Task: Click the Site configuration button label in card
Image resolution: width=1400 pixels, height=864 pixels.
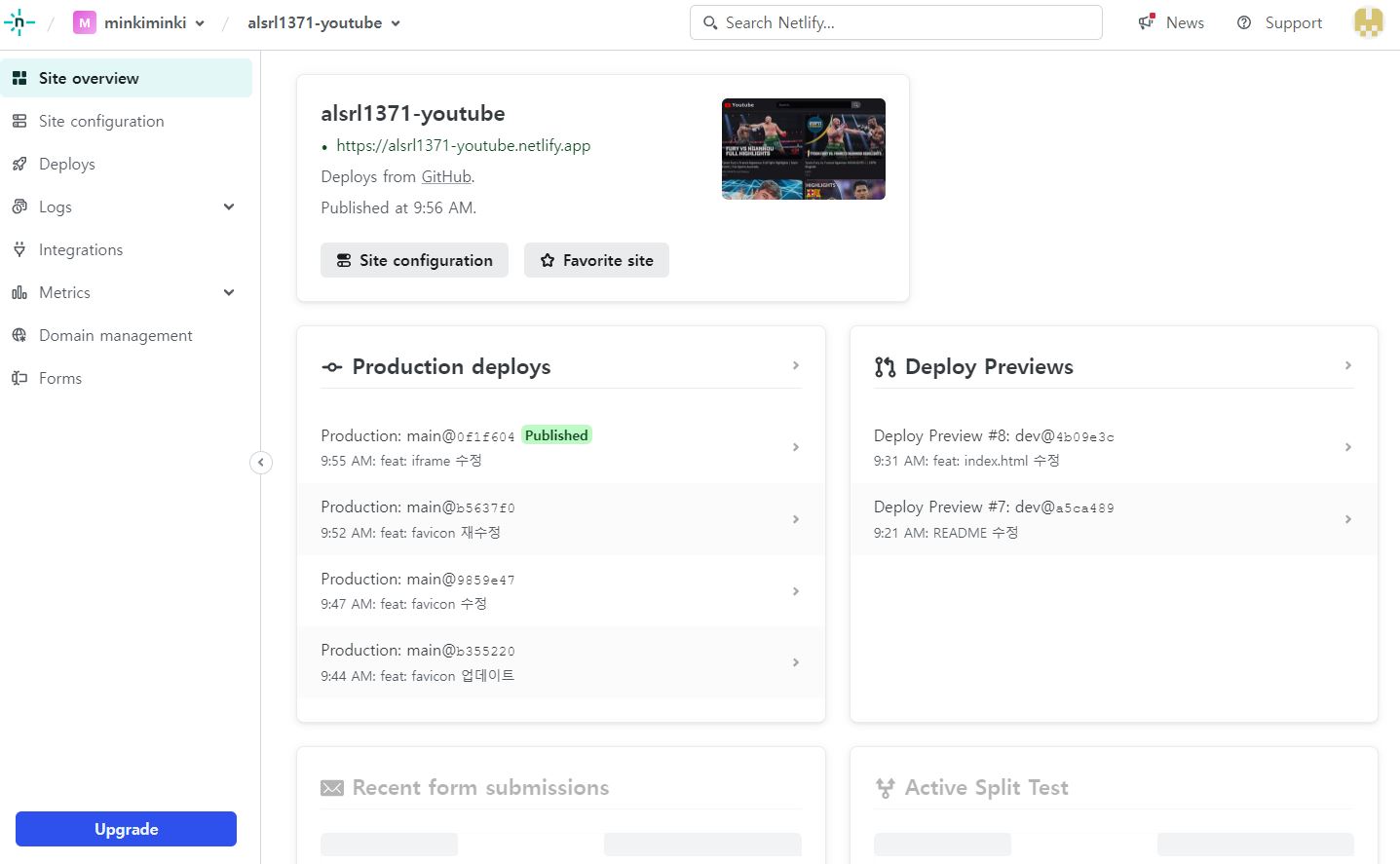Action: click(x=426, y=260)
